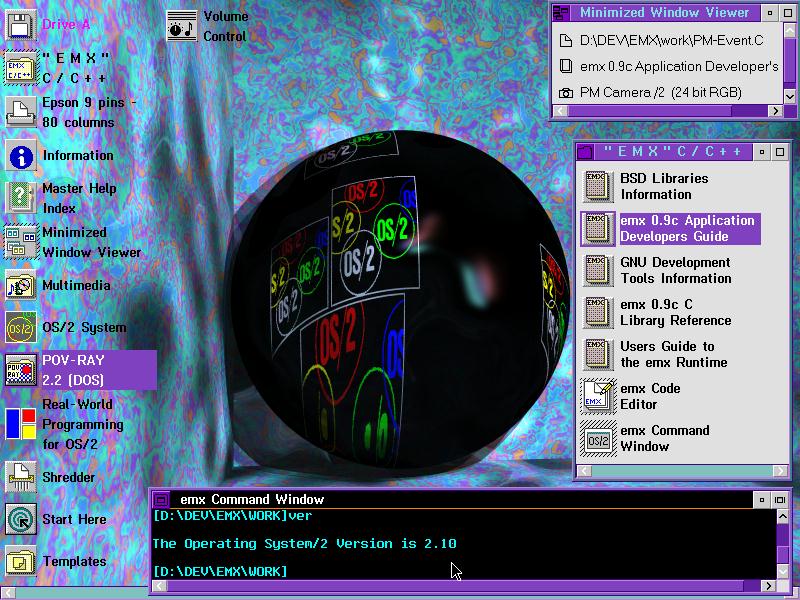Maximize the Minimized Window Viewer window
Image resolution: width=800 pixels, height=600 pixels.
pyautogui.click(x=788, y=13)
